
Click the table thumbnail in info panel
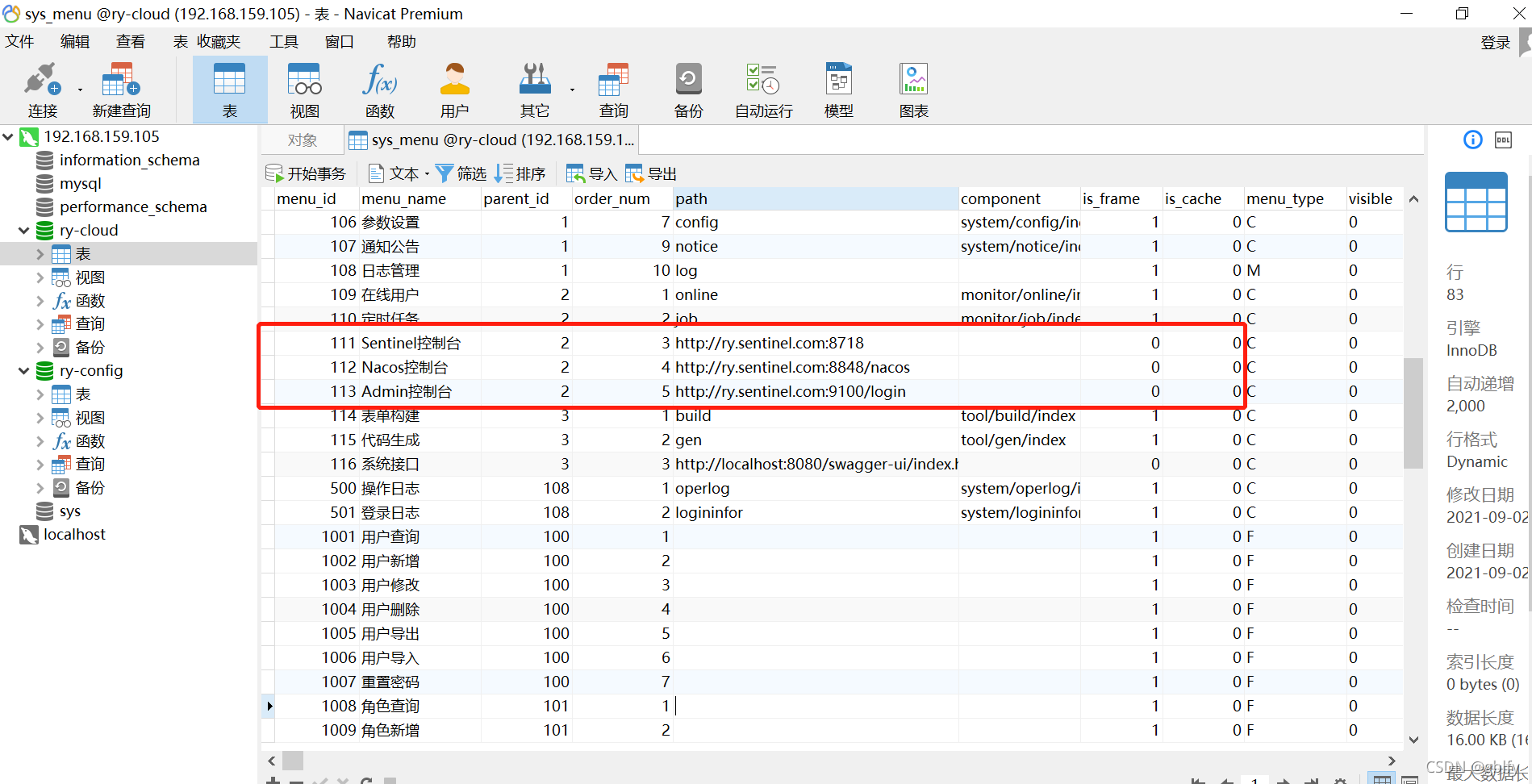[x=1476, y=202]
